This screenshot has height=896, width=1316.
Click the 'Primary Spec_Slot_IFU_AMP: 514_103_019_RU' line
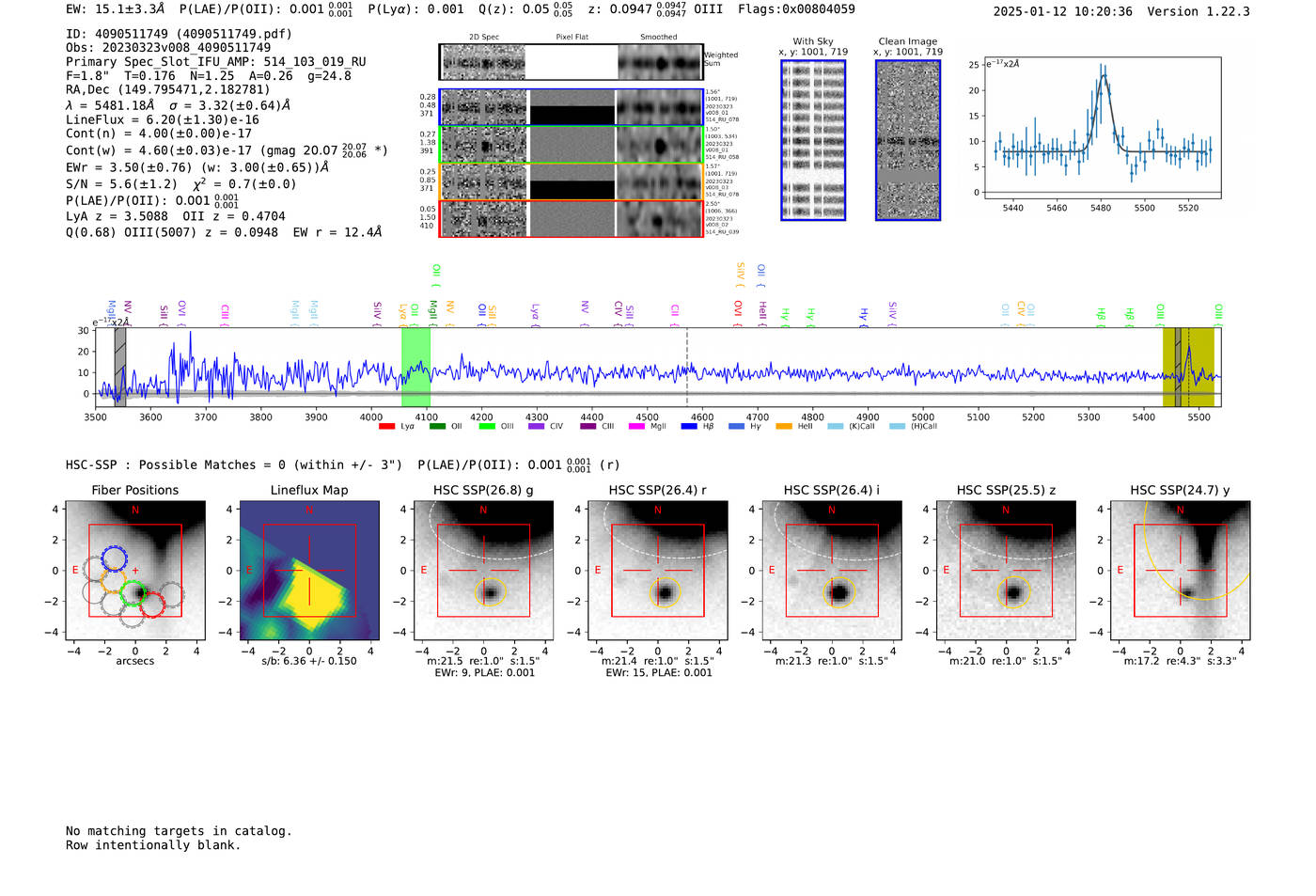(x=216, y=62)
